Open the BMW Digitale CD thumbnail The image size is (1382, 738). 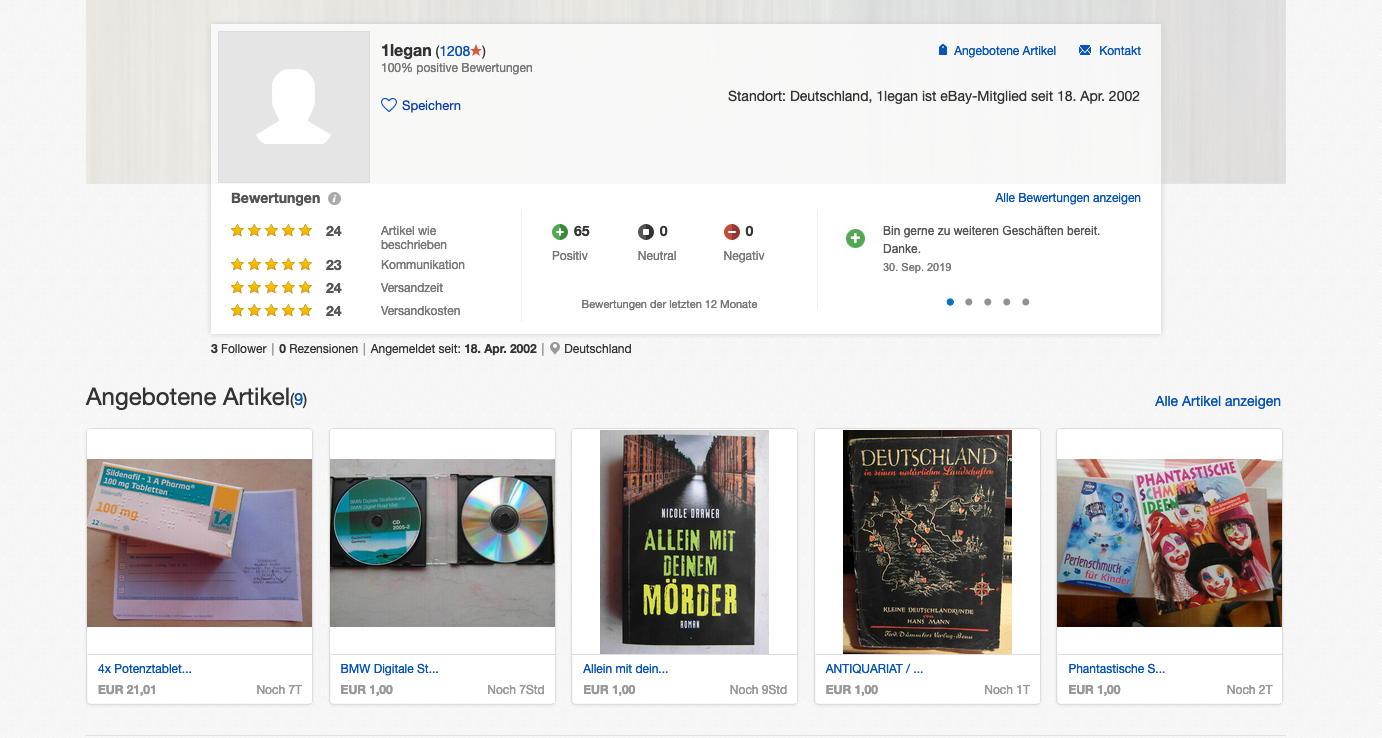(x=442, y=542)
